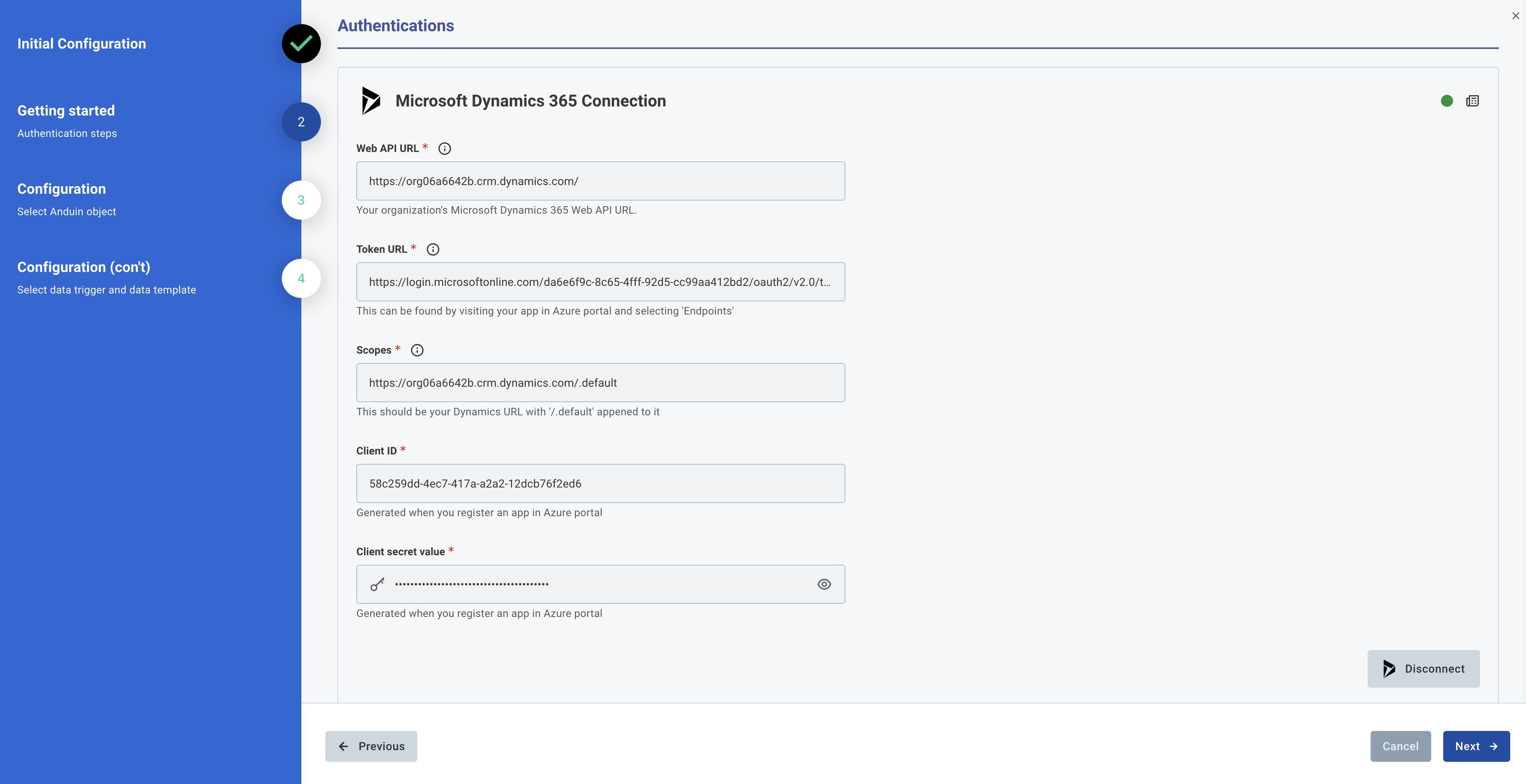Click the Dynamics 365 logo in header
Viewport: 1526px width, 784px height.
[x=371, y=101]
